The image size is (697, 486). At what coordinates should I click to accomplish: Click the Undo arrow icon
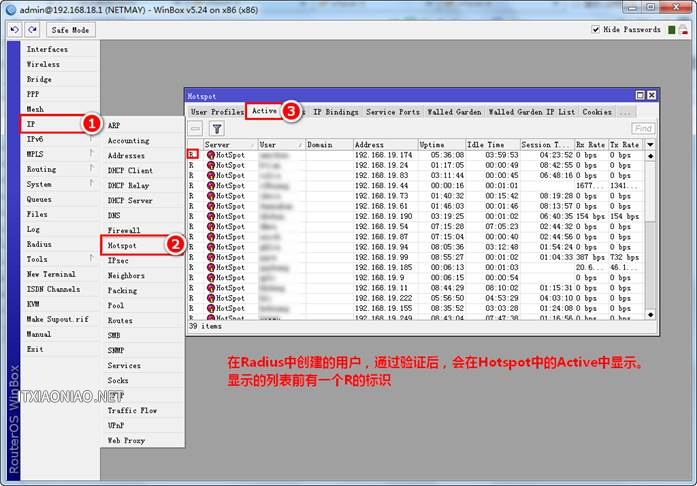[15, 30]
